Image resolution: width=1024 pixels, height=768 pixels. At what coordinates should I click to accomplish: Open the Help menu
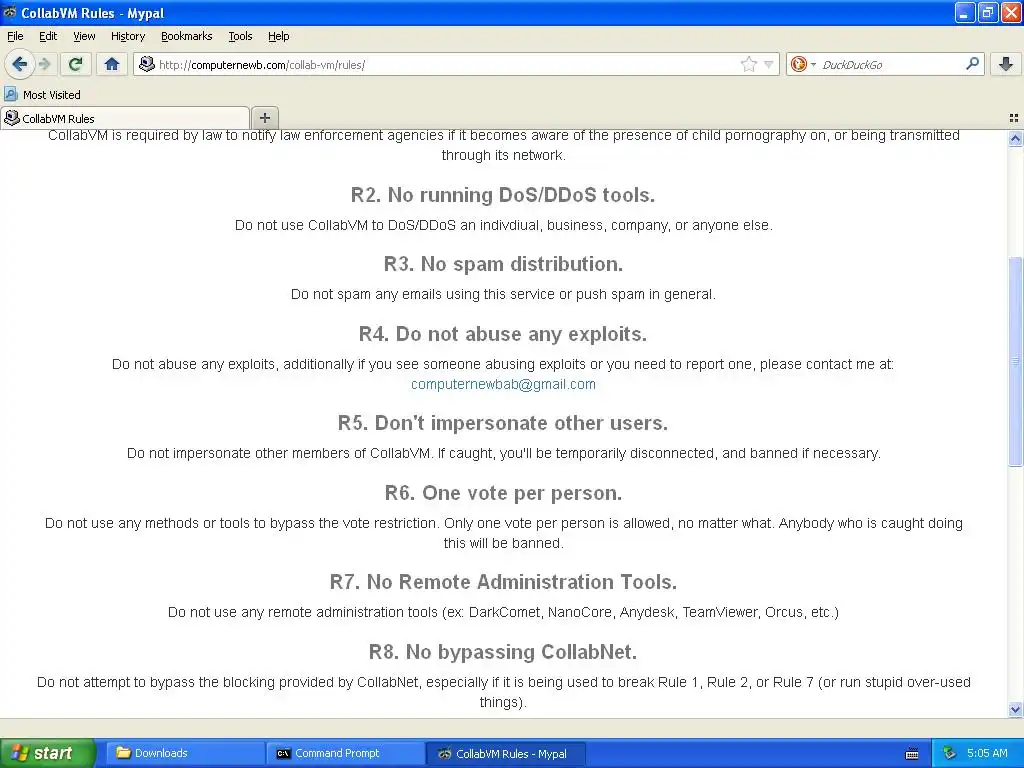point(278,37)
